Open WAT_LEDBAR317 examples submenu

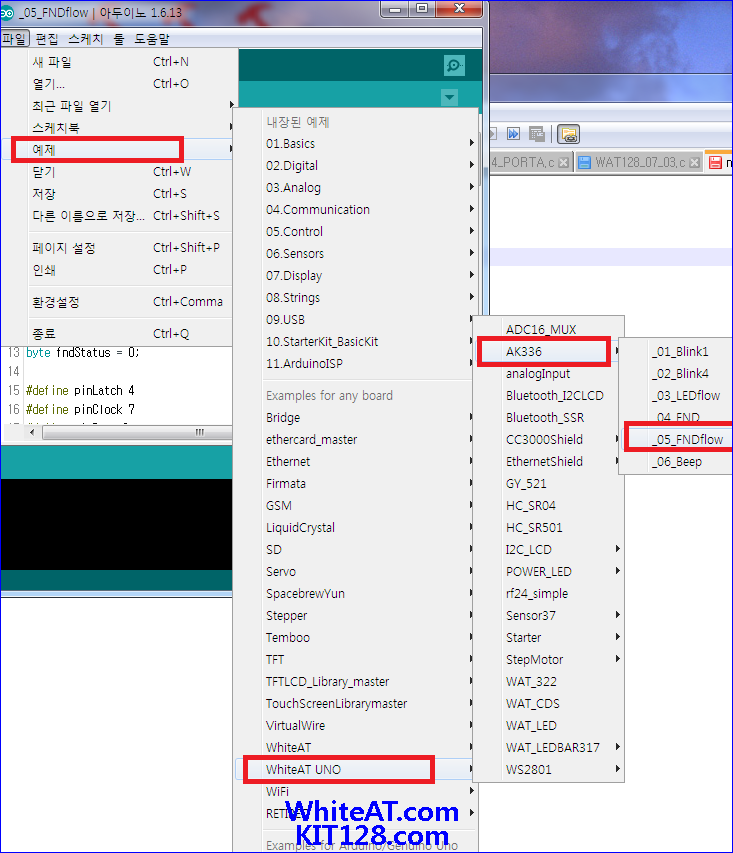tap(549, 747)
